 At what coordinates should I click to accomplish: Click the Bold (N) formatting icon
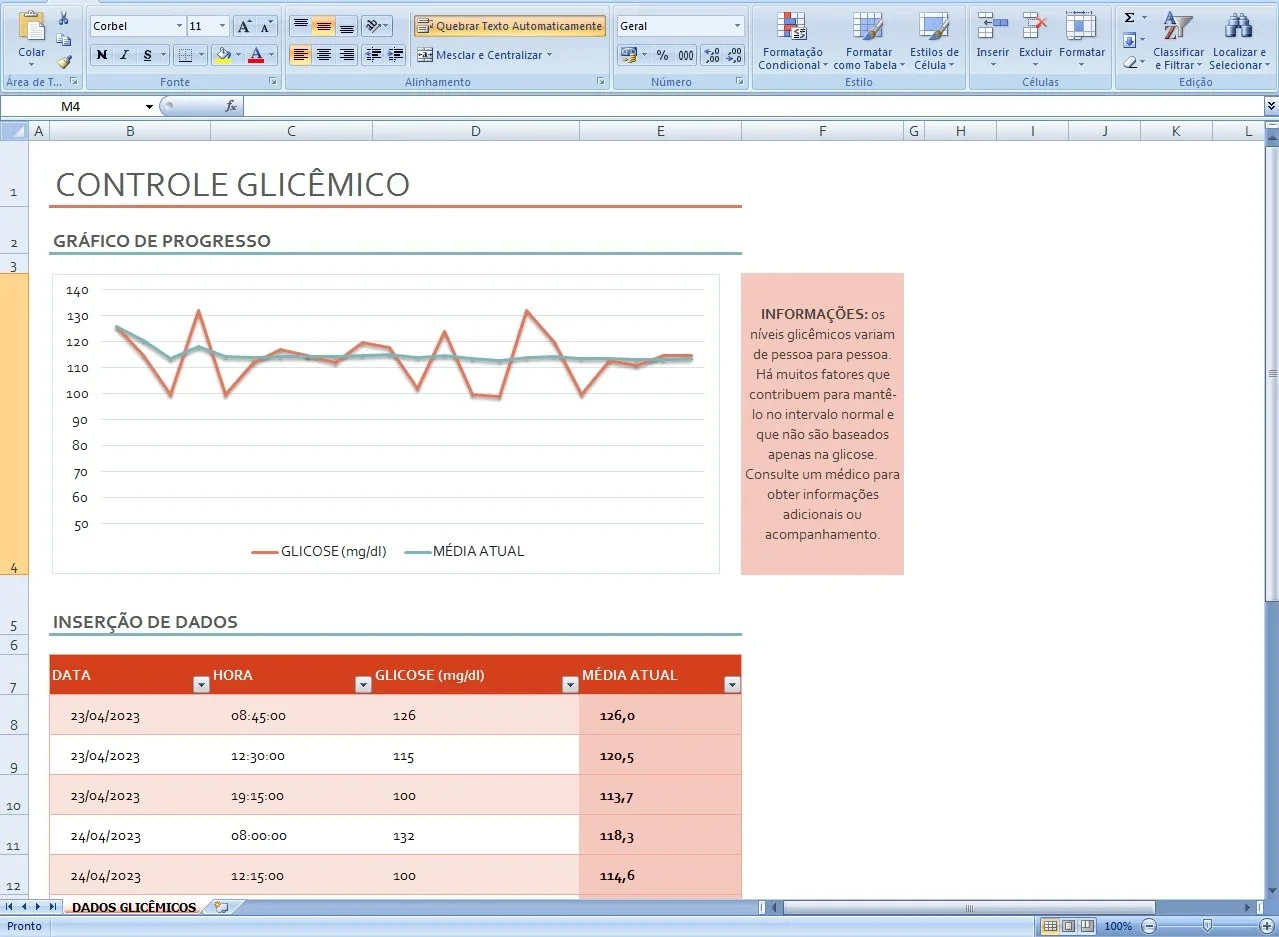(101, 55)
